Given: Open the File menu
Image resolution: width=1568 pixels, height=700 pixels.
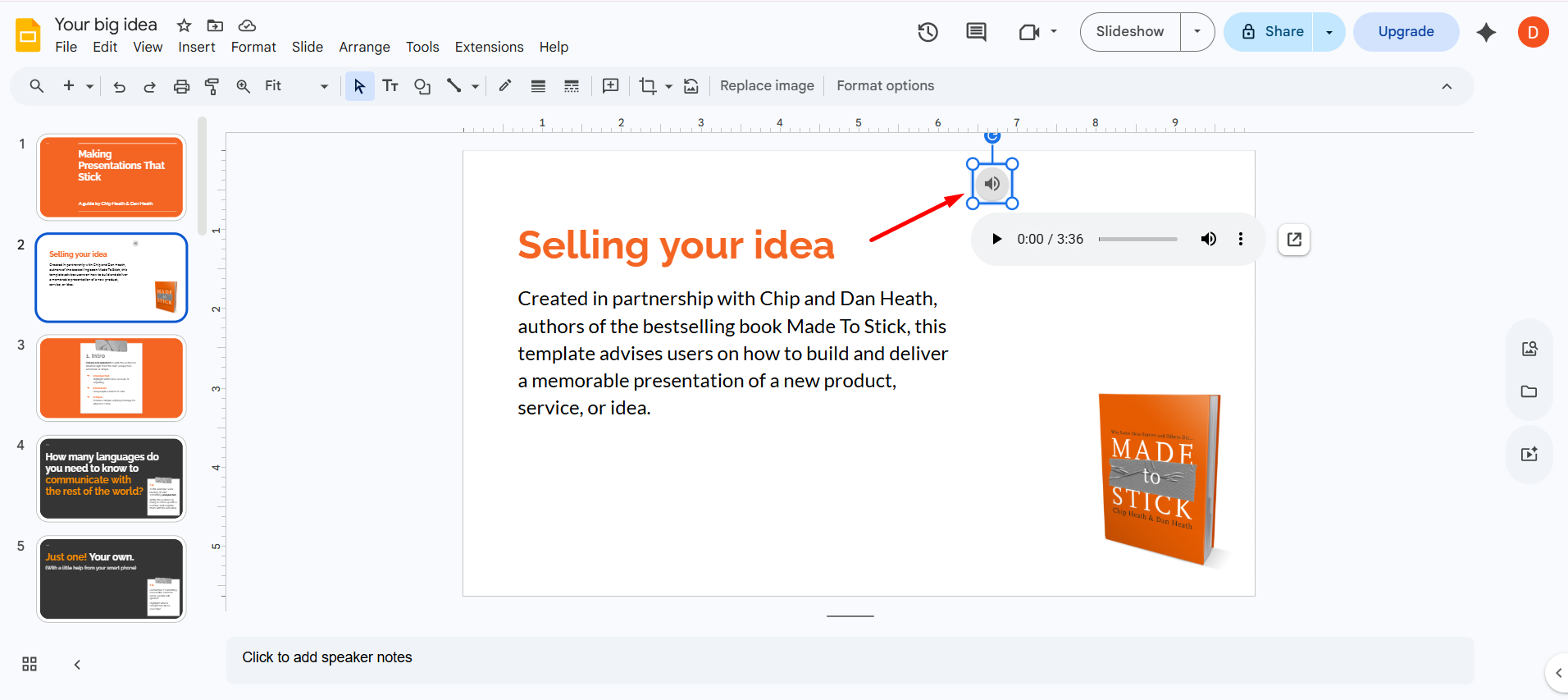Looking at the screenshot, I should pos(66,47).
